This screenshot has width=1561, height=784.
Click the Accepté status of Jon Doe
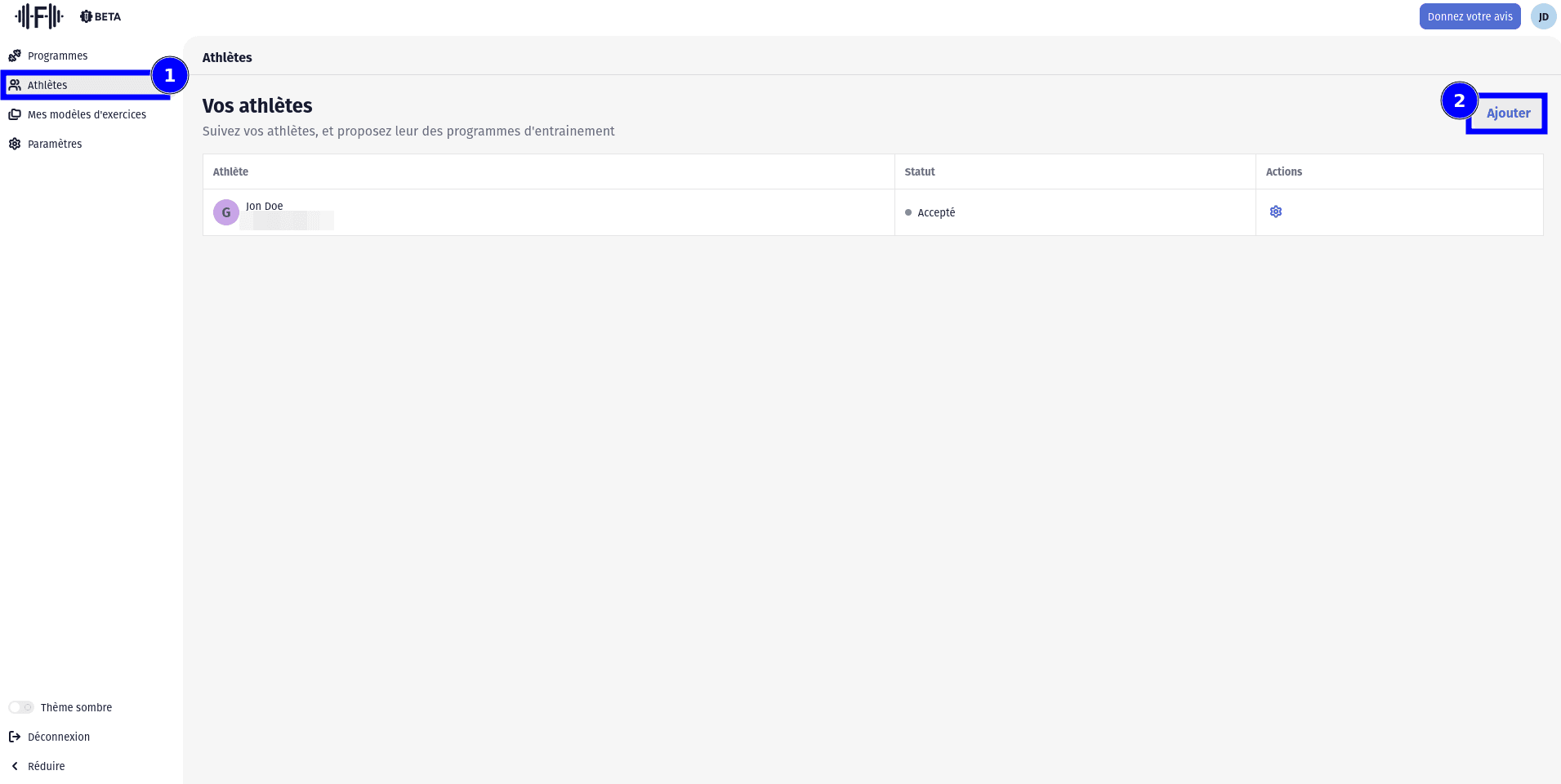pyautogui.click(x=935, y=212)
